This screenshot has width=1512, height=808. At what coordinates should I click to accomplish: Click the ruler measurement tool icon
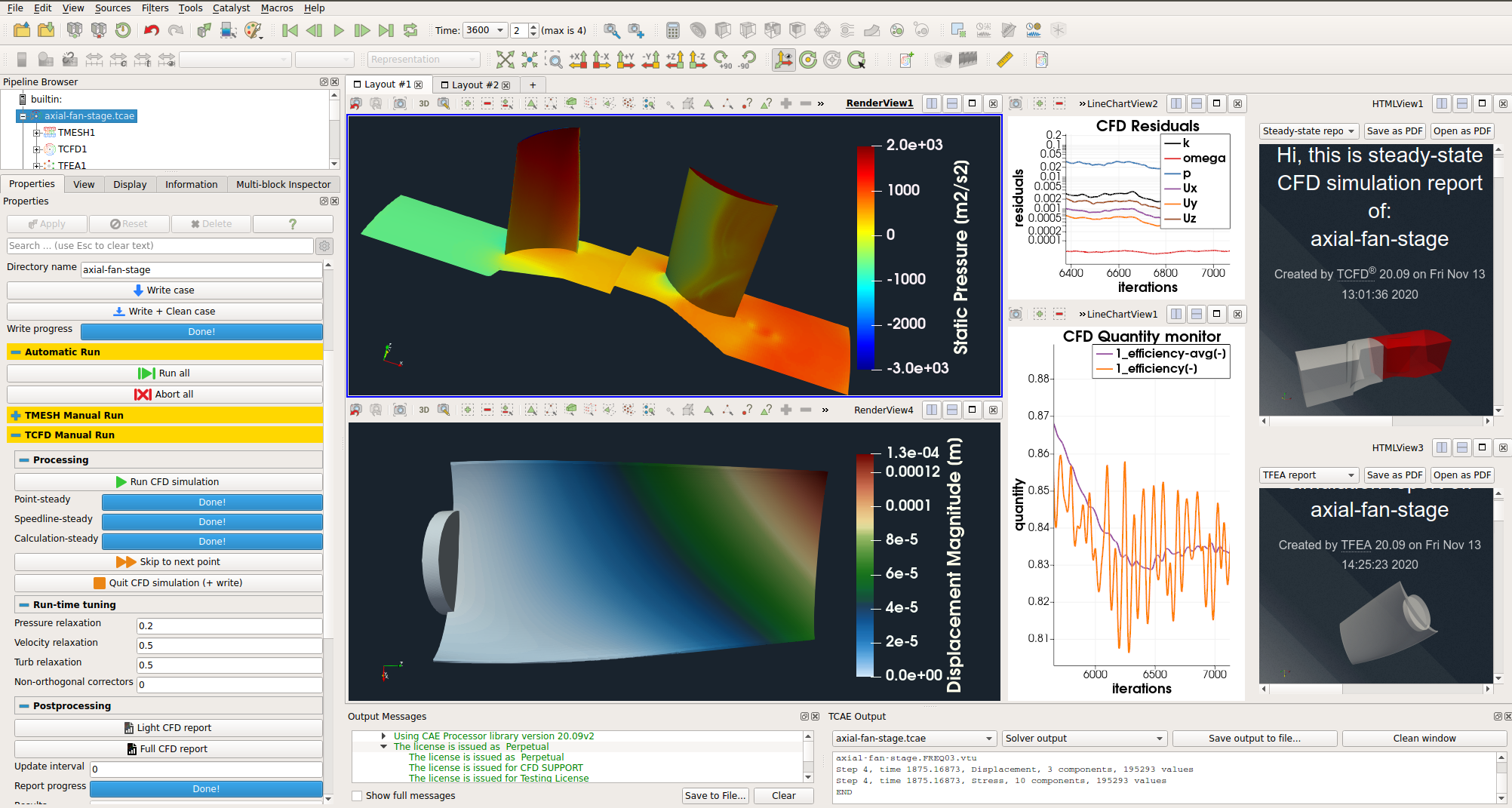point(1004,60)
